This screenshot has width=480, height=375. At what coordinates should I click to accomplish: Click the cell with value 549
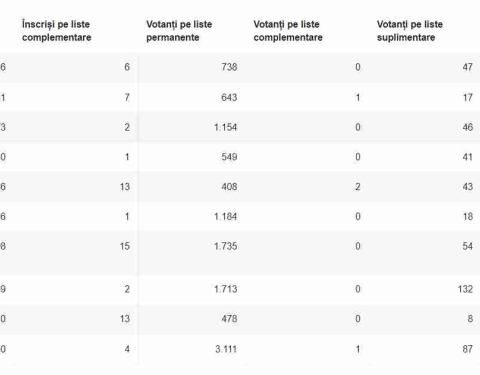coord(229,157)
